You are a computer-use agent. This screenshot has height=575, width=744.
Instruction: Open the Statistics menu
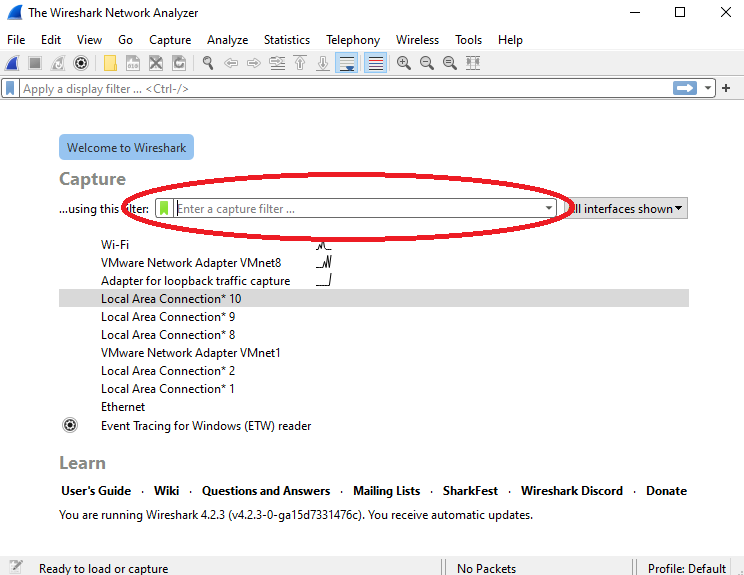click(x=286, y=40)
